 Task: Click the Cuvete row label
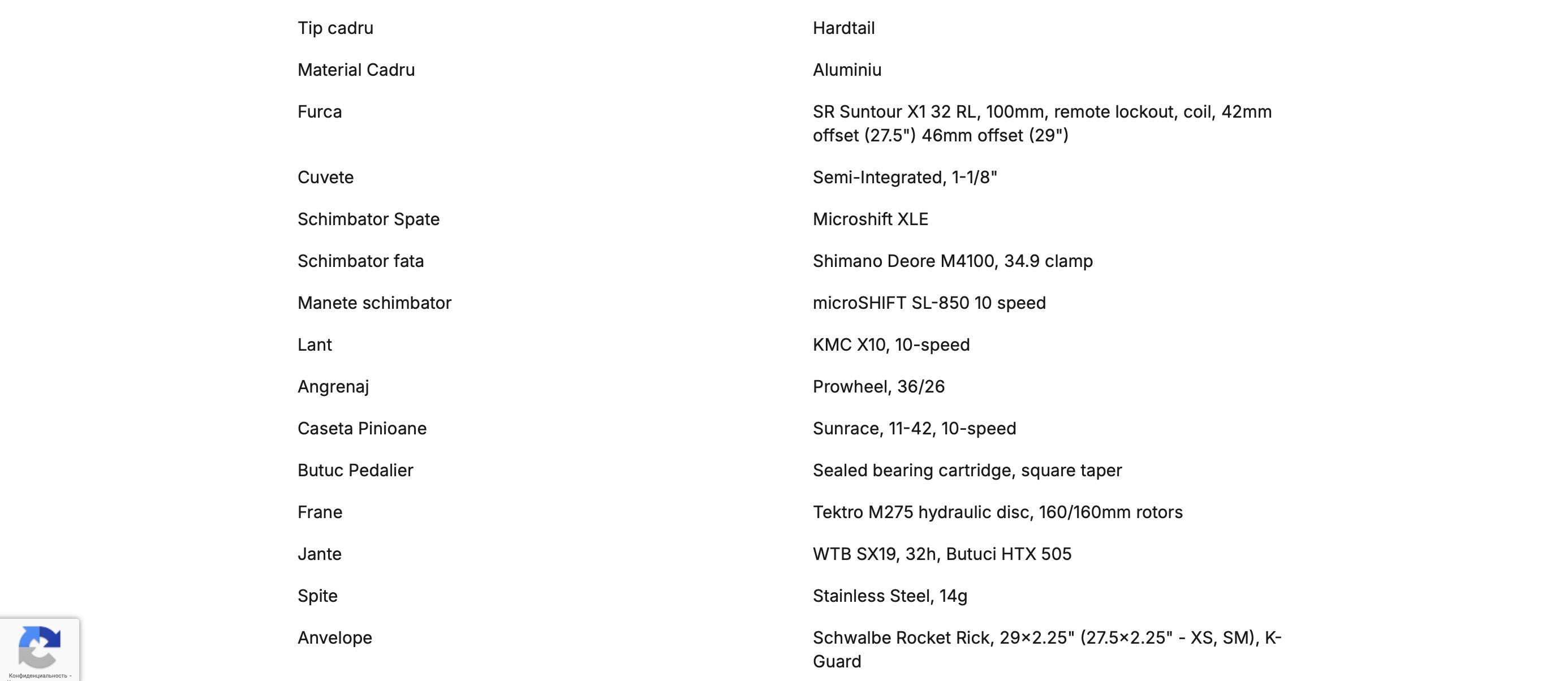[326, 177]
